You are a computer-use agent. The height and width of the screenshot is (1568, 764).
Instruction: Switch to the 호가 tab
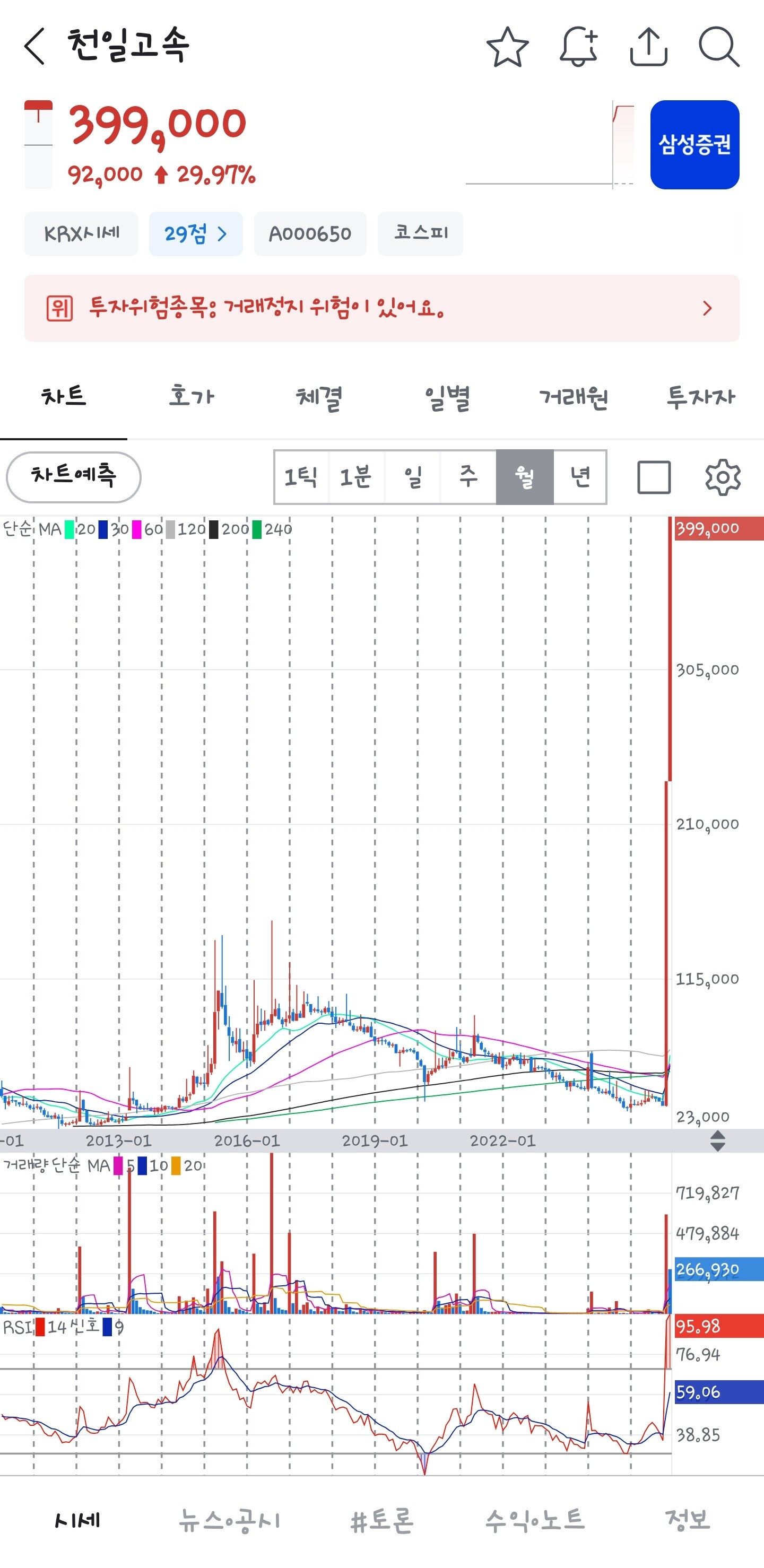tap(191, 397)
